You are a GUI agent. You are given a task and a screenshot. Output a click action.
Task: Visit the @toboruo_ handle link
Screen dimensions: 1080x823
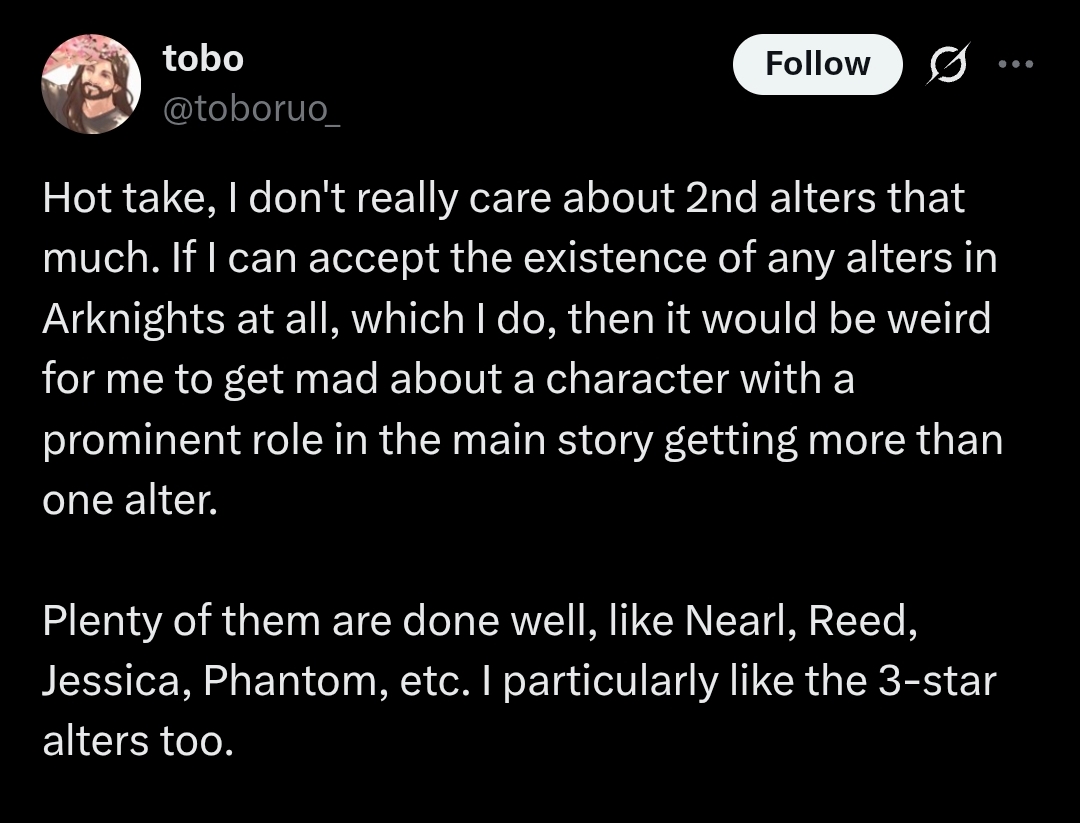pyautogui.click(x=251, y=108)
